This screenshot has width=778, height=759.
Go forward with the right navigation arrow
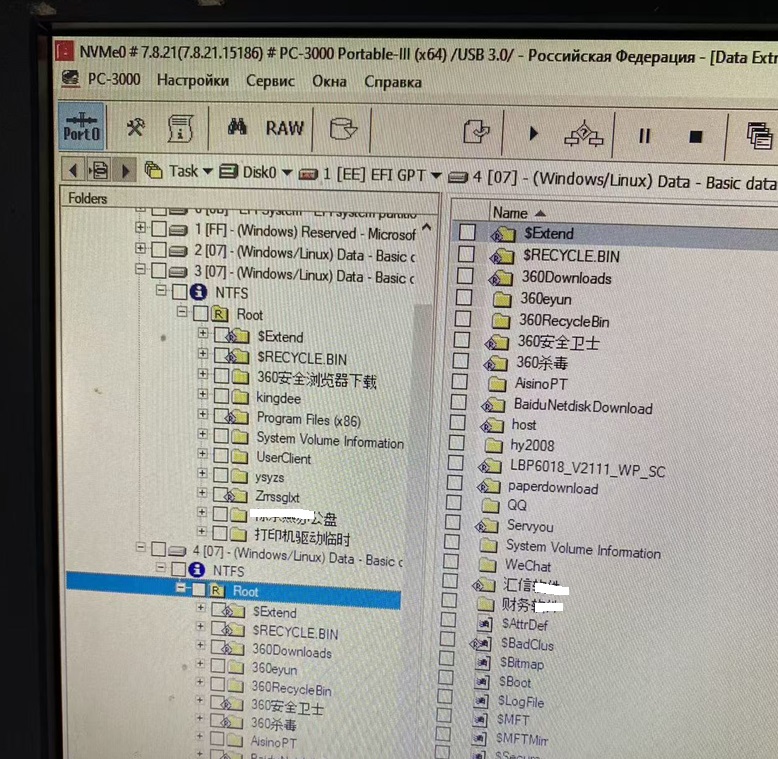(125, 171)
